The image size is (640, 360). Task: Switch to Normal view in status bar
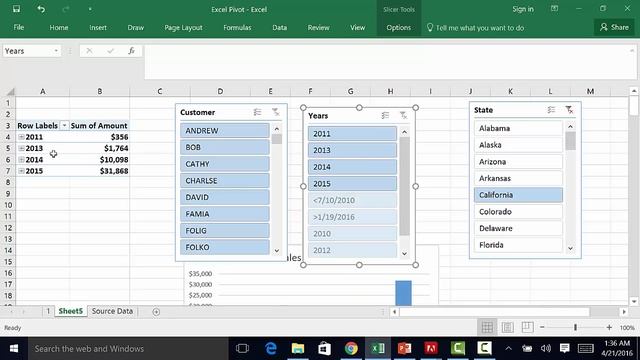(x=487, y=327)
